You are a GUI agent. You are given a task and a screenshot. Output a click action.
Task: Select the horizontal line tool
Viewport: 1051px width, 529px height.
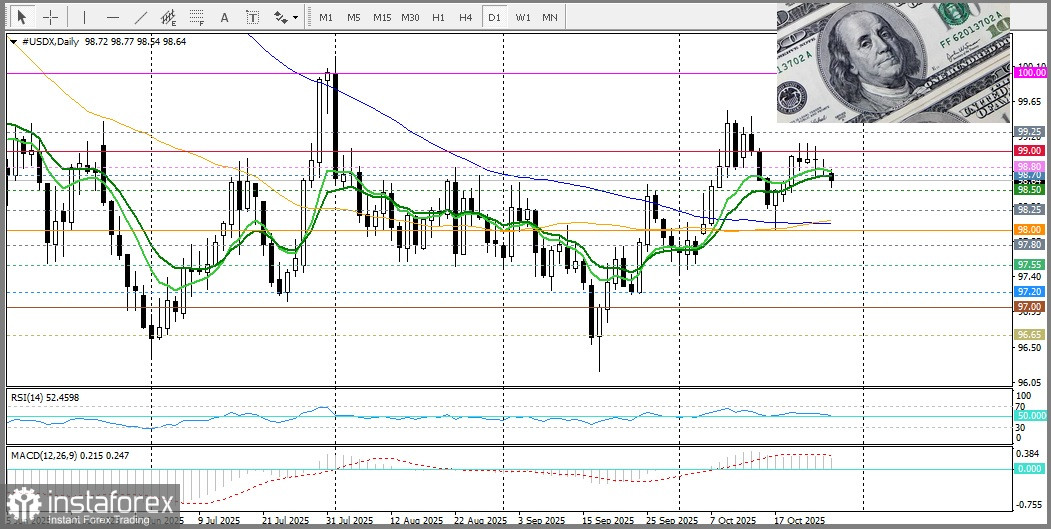click(x=112, y=17)
